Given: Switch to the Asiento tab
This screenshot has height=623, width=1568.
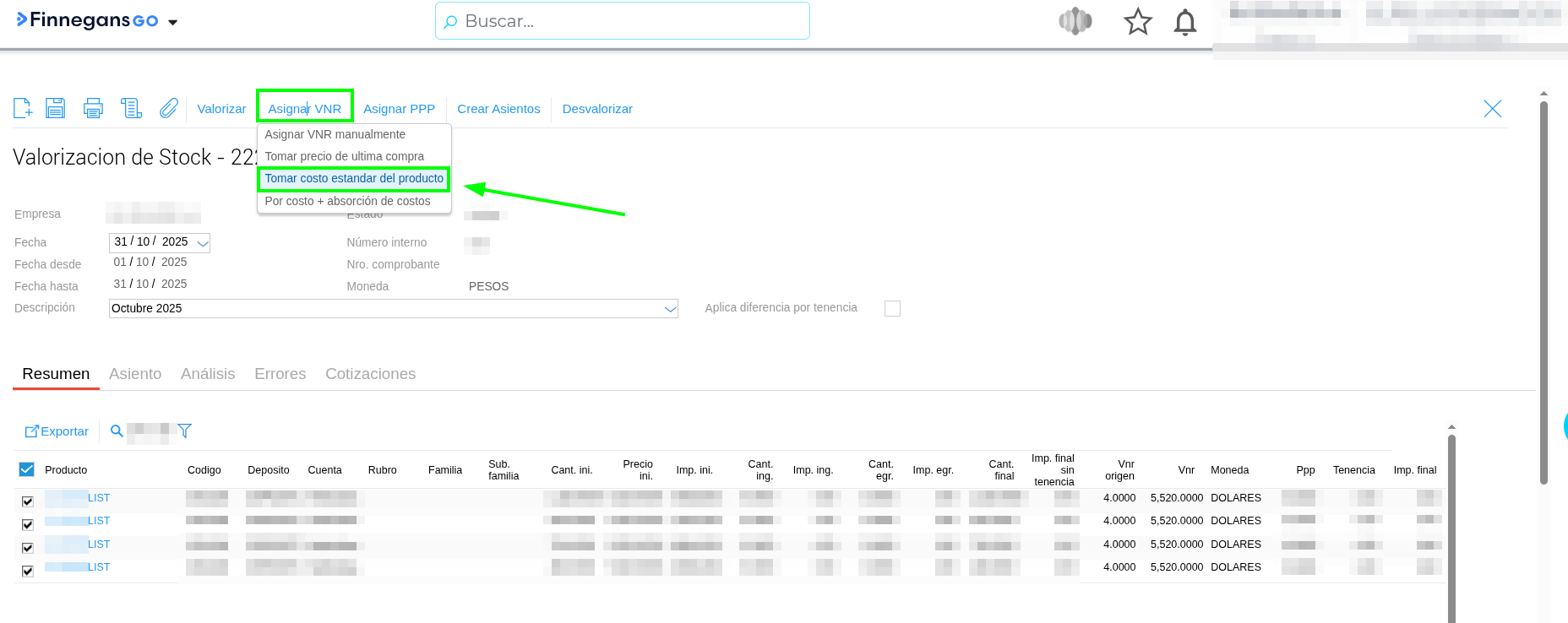Looking at the screenshot, I should tap(135, 374).
